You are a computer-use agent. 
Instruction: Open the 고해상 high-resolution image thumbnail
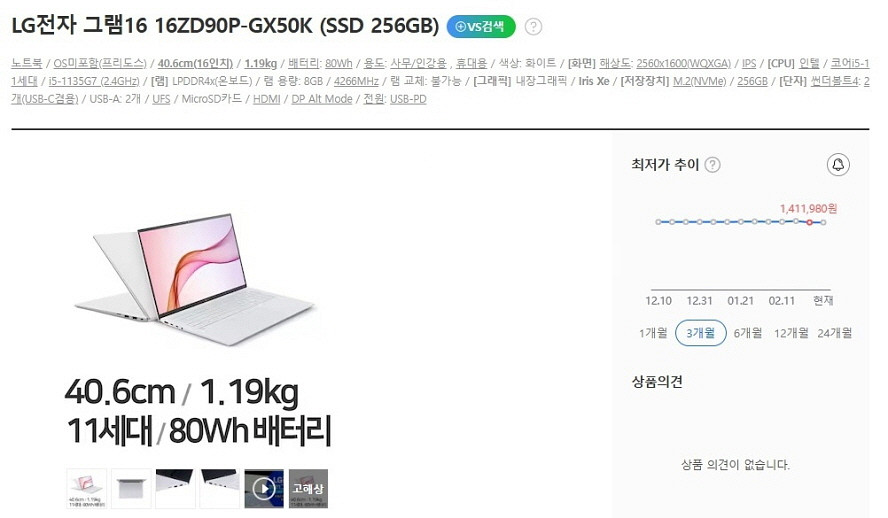coord(308,489)
